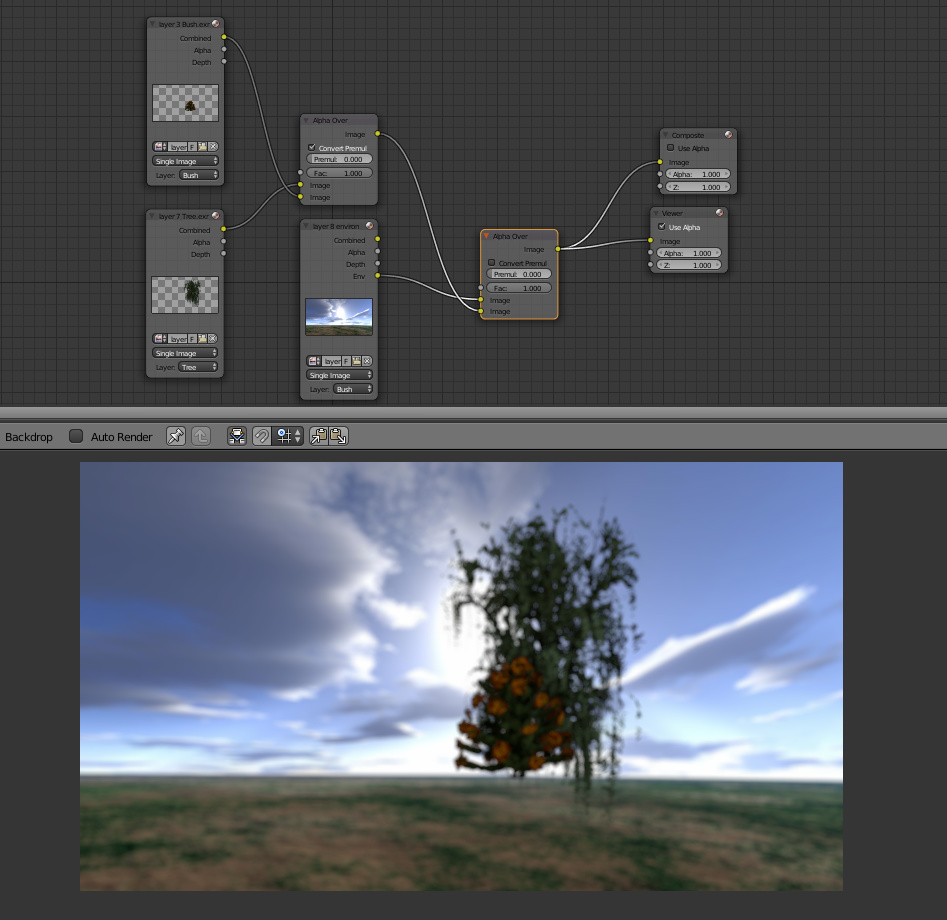Click the paste-nodes-from-clipboard icon
947x920 pixels.
click(x=337, y=436)
